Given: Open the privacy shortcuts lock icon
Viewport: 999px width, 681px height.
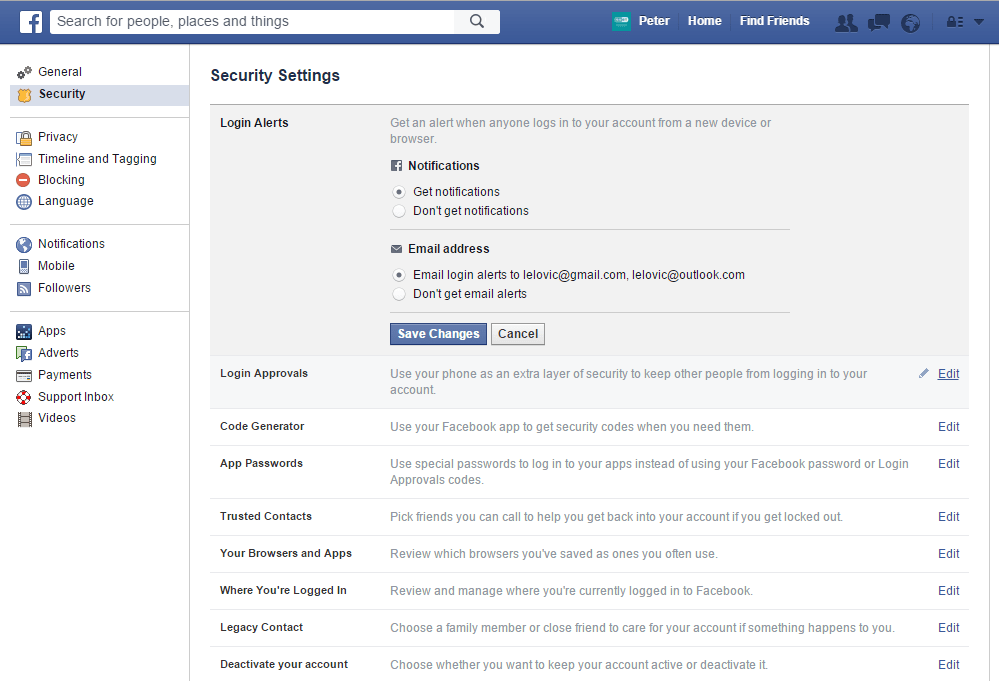Looking at the screenshot, I should pos(954,22).
